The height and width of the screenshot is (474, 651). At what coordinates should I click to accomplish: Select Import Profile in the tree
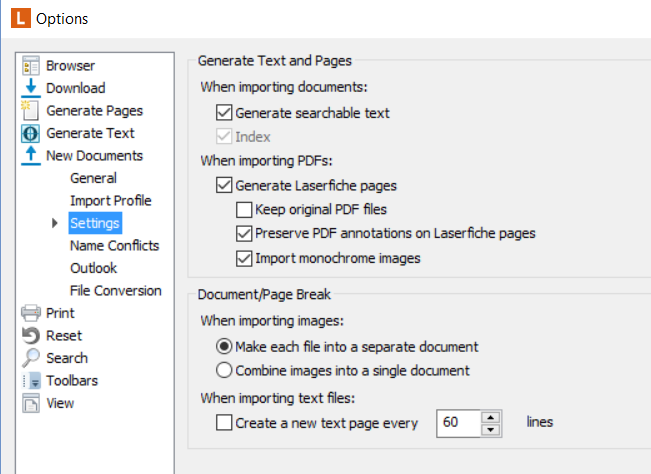pyautogui.click(x=110, y=200)
